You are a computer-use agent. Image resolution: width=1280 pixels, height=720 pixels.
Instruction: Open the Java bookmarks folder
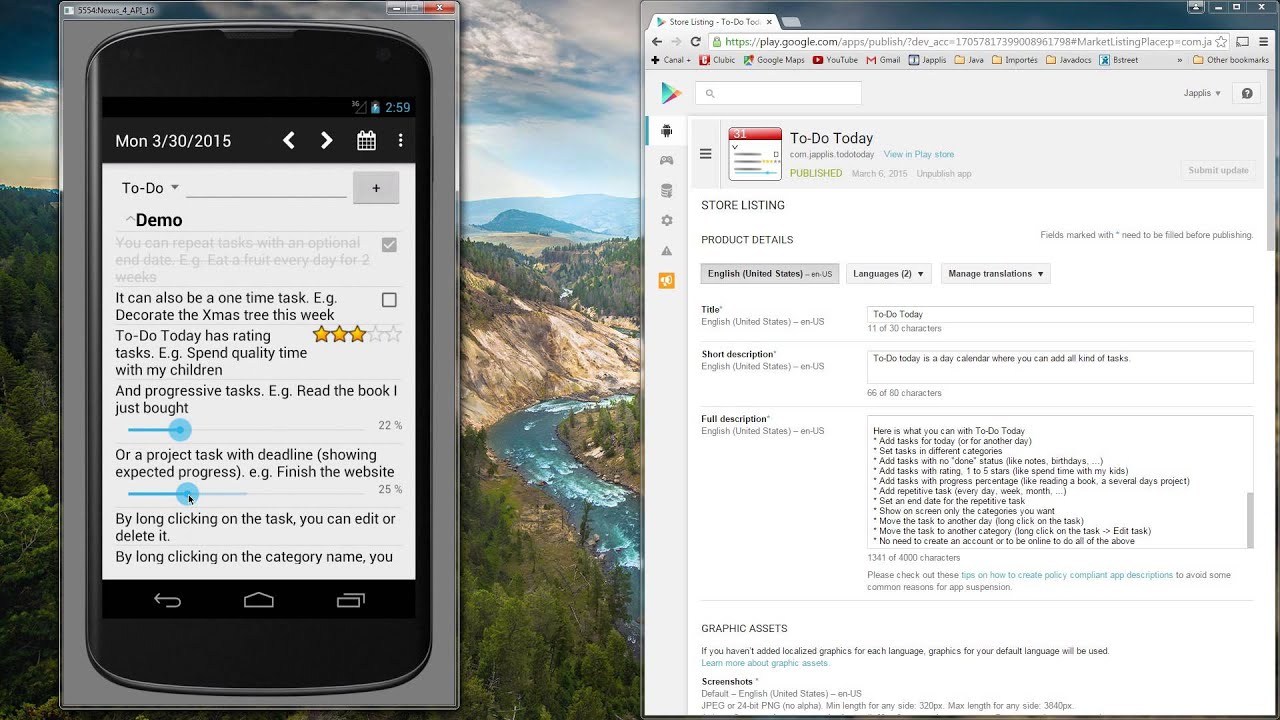point(969,60)
